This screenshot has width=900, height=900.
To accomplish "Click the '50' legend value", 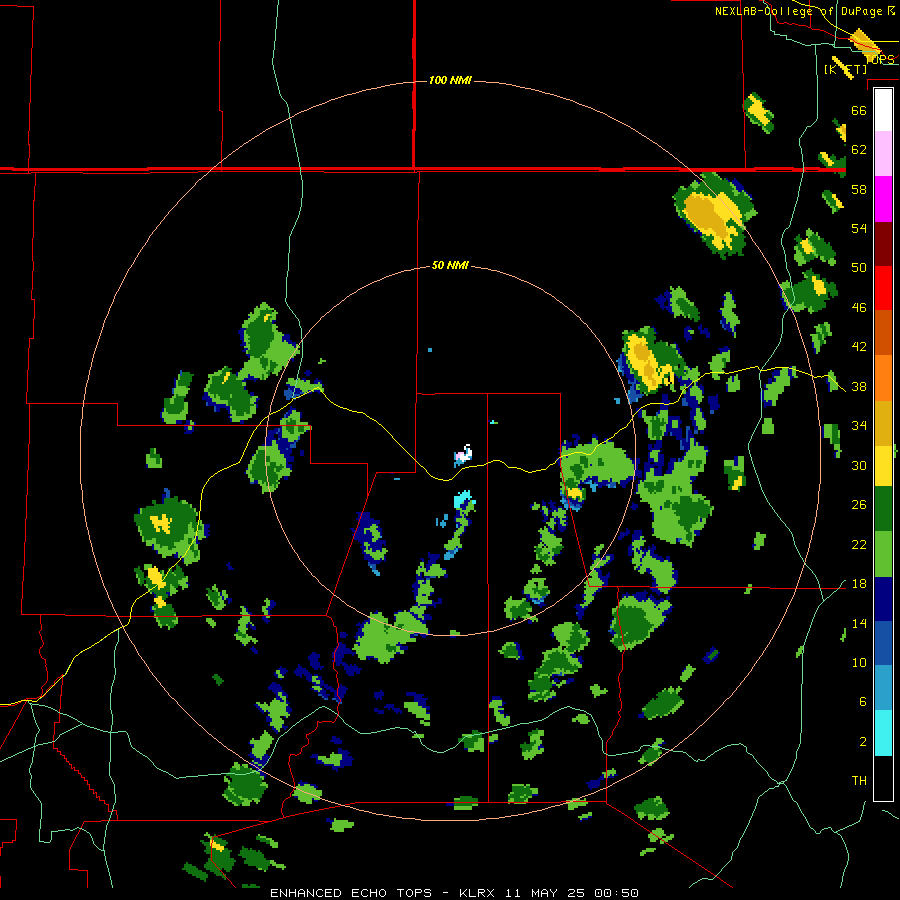I will (x=859, y=268).
